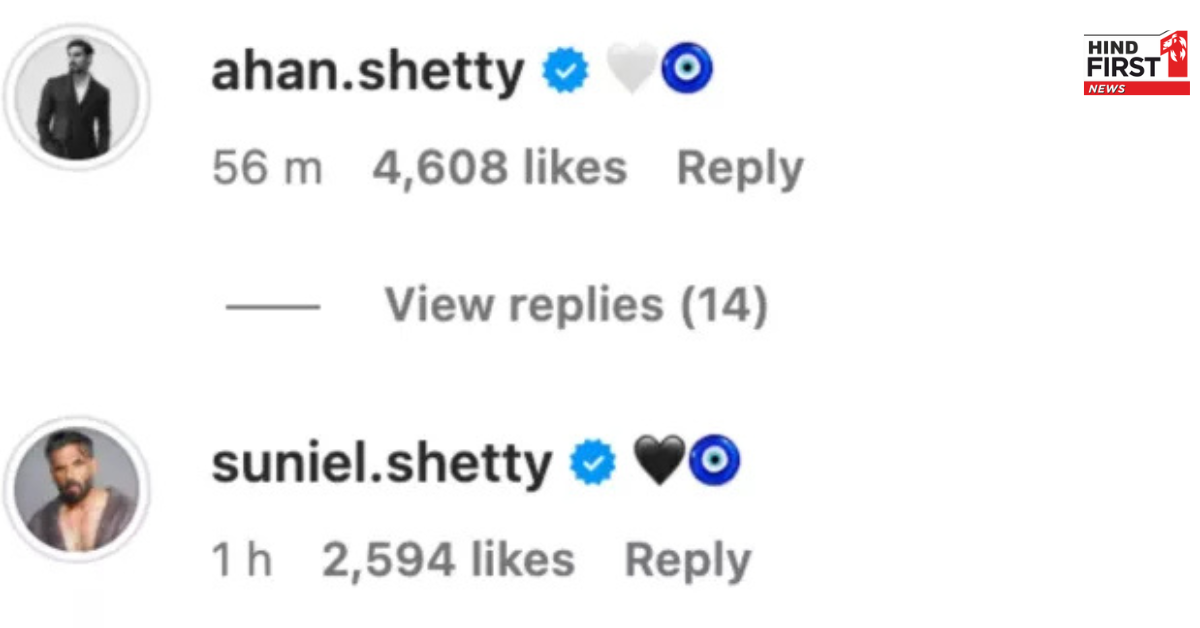Click the verified badge beside ahan.shetty
1200x628 pixels.
click(x=566, y=73)
